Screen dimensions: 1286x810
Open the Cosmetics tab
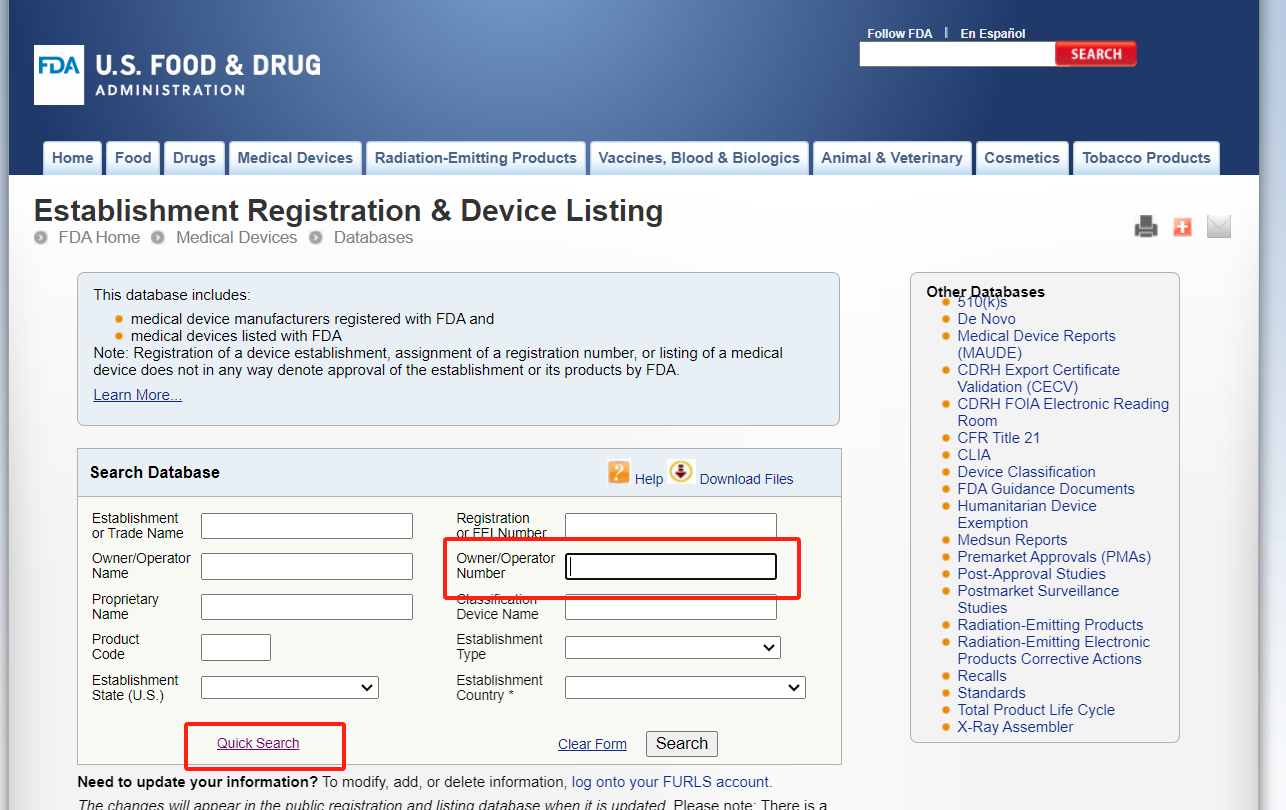[1022, 158]
